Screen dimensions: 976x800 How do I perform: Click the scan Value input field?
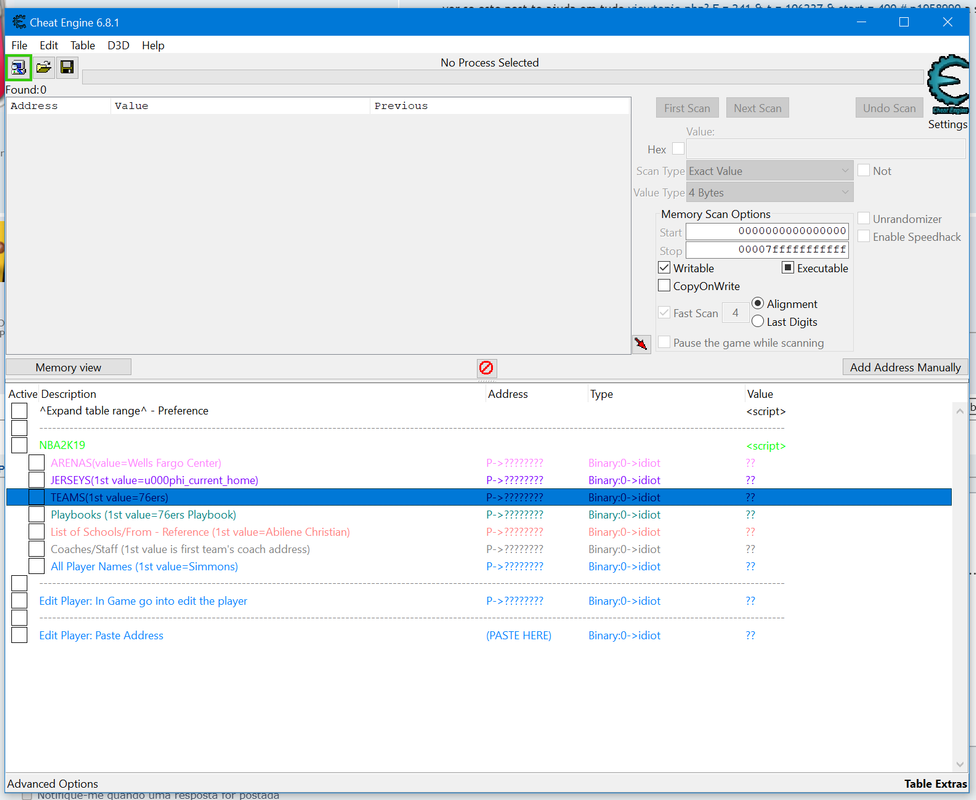(x=826, y=149)
